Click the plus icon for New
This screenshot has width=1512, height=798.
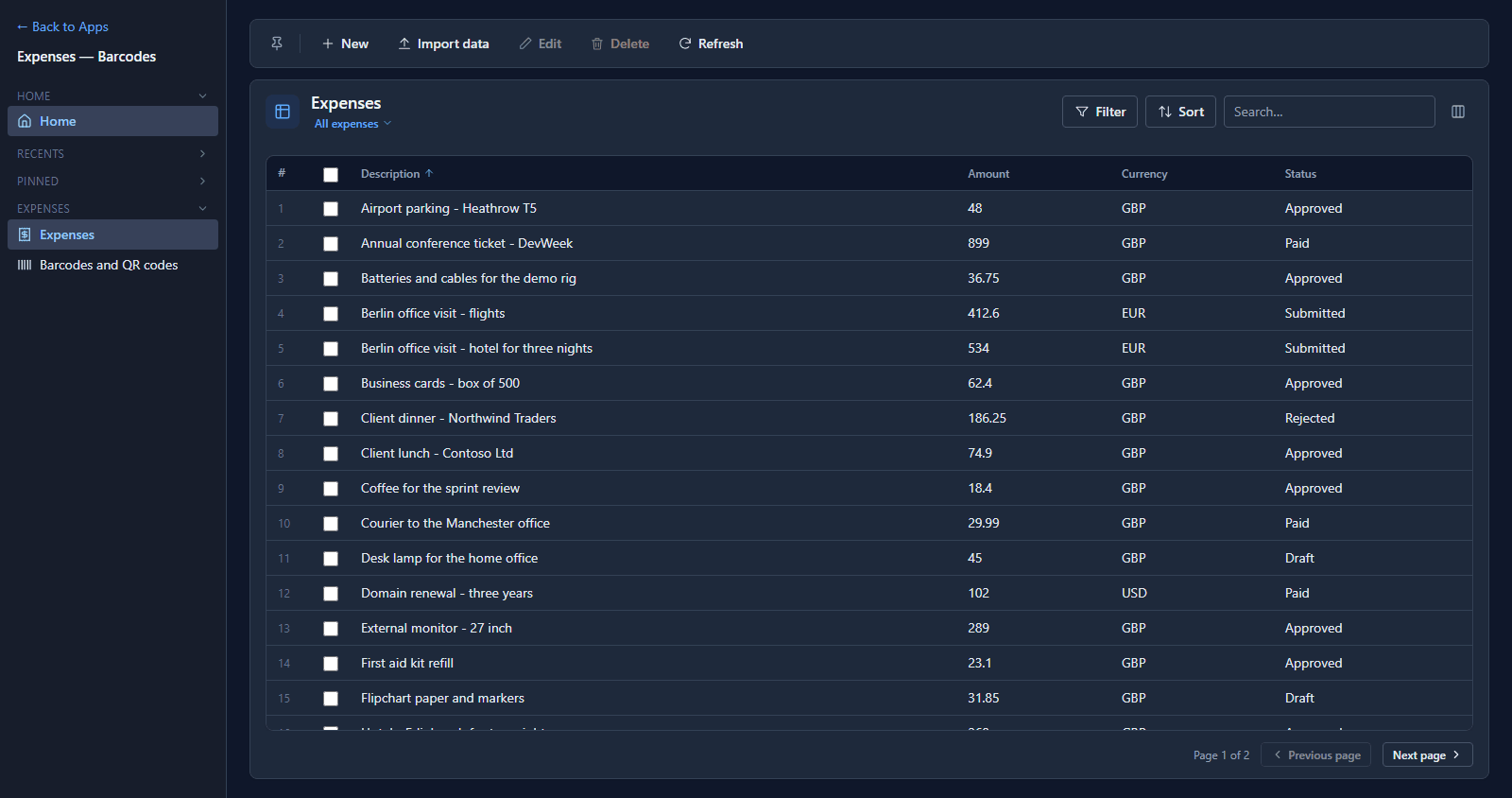click(328, 43)
